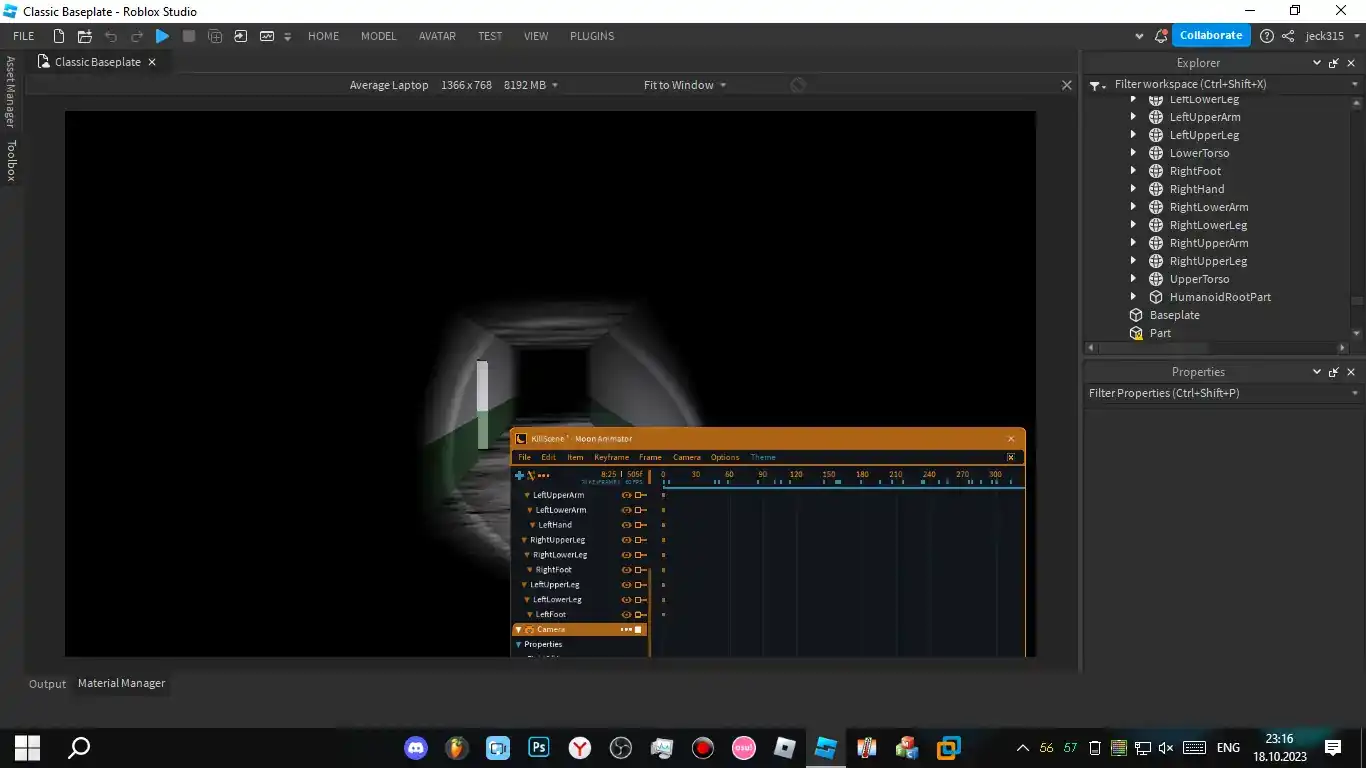1366x768 pixels.
Task: Click the Collaborate button
Action: [1211, 35]
